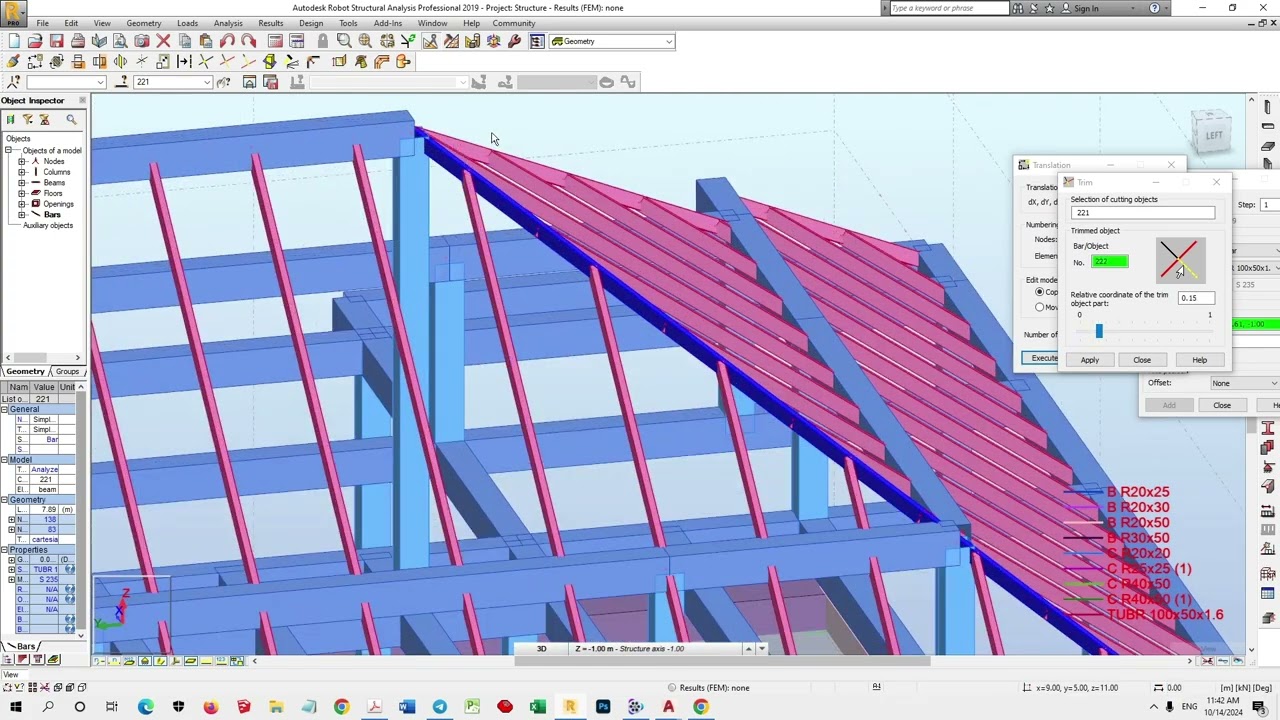1280x720 pixels.
Task: Click Close in the Bars dialog
Action: coord(1222,405)
